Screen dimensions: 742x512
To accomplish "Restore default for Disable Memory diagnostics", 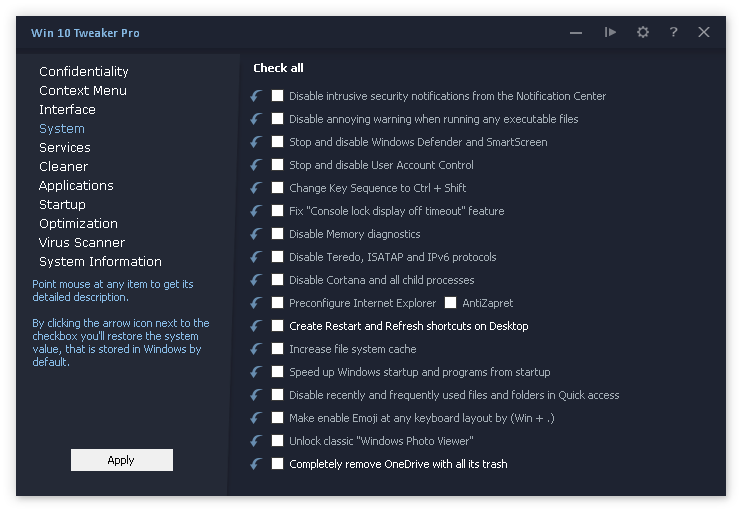I will [257, 234].
